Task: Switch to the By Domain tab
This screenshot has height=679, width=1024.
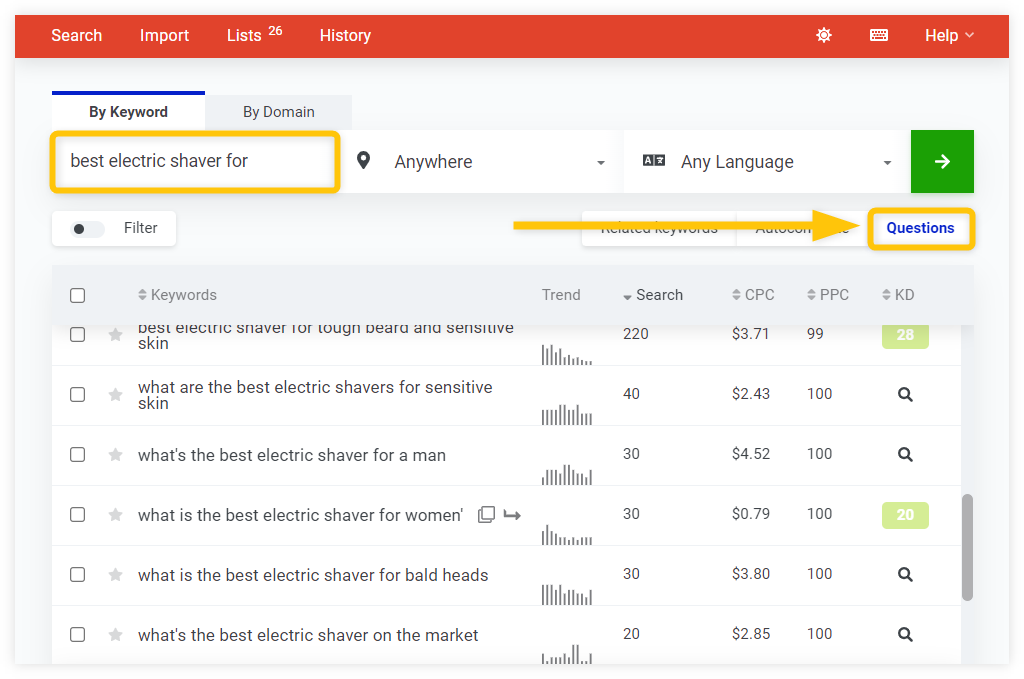Action: [278, 112]
